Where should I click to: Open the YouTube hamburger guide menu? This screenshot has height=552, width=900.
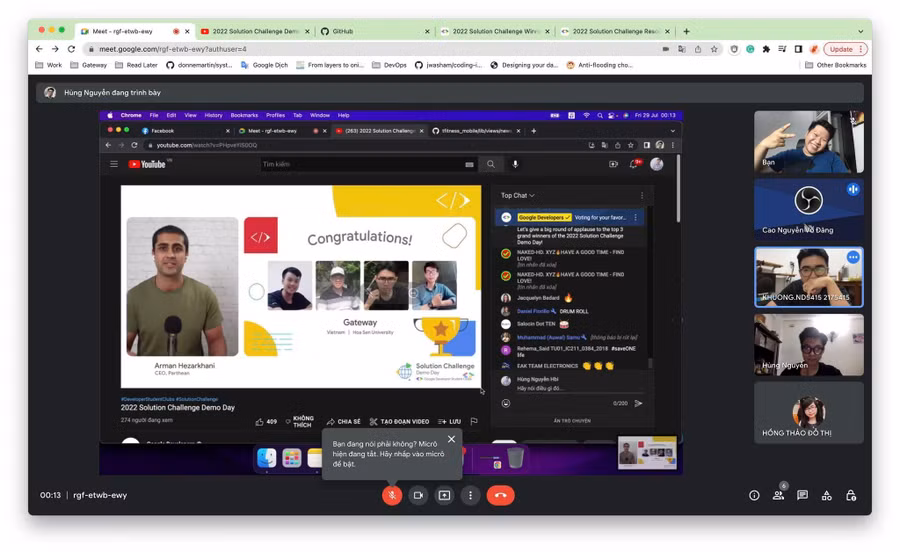point(114,164)
